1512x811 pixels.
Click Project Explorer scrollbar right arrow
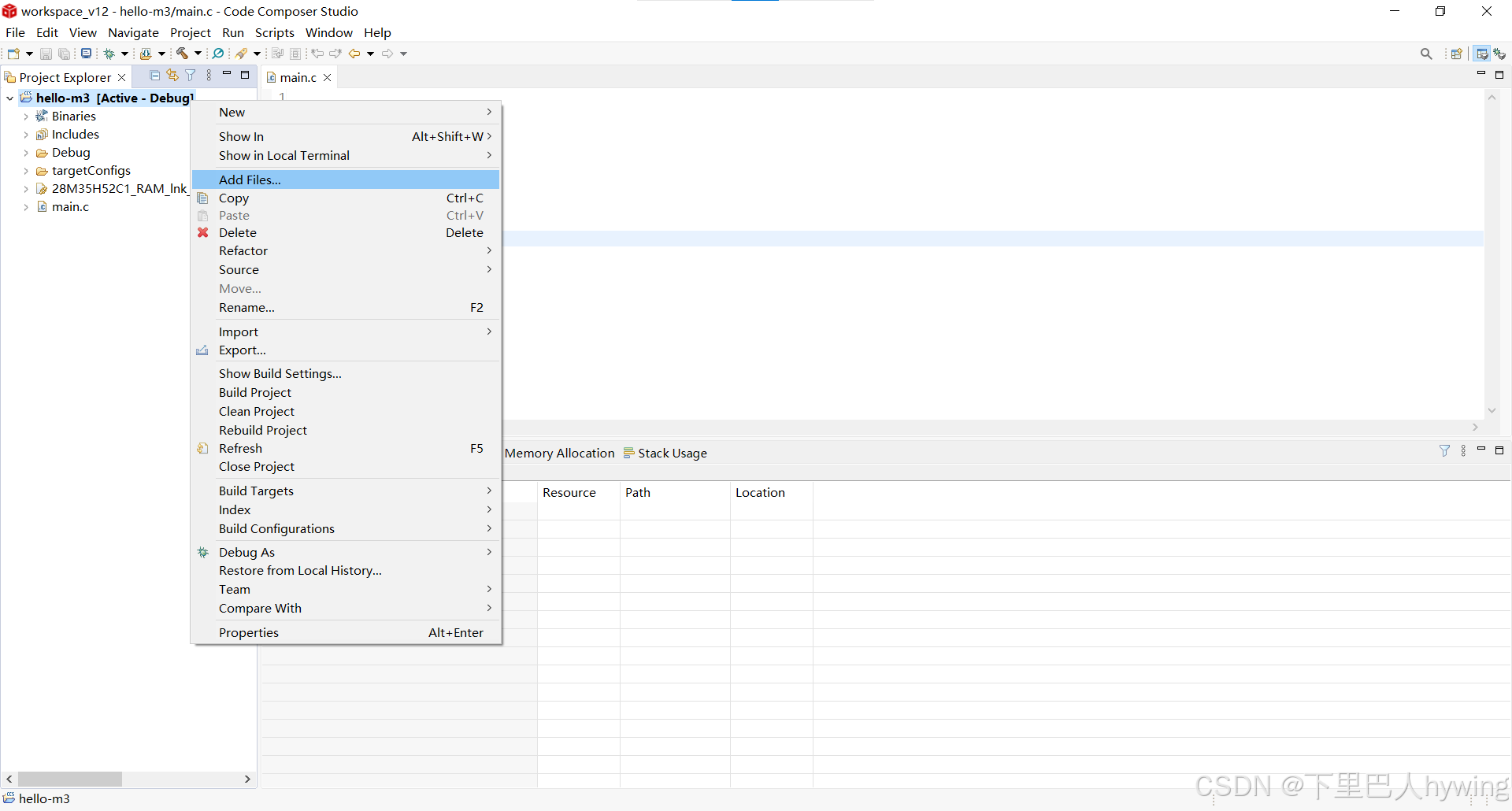click(x=247, y=779)
